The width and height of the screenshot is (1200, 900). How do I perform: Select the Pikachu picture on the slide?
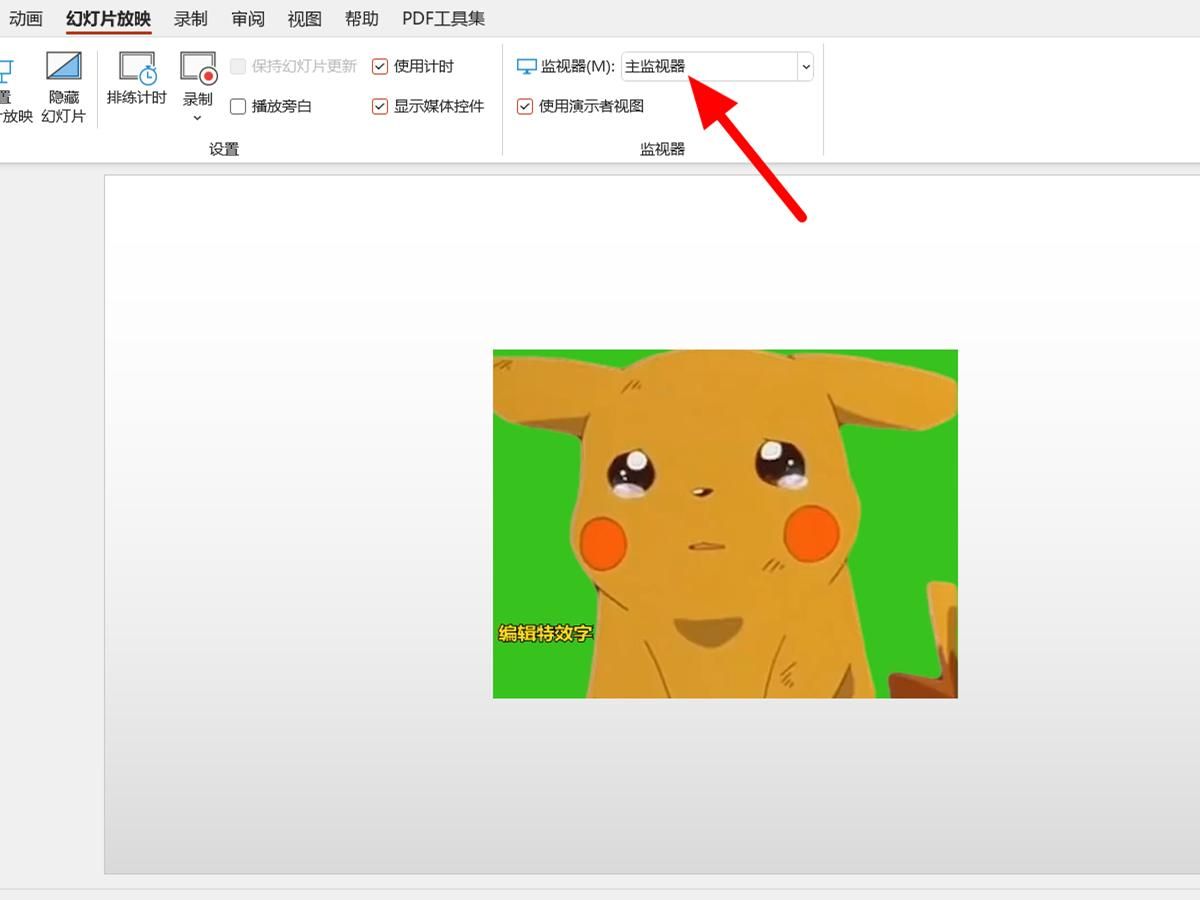click(725, 524)
